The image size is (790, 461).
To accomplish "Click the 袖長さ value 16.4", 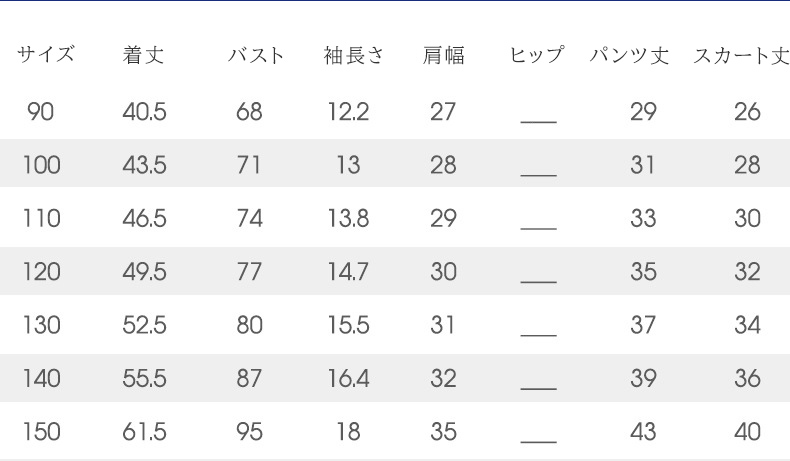I will coord(348,379).
